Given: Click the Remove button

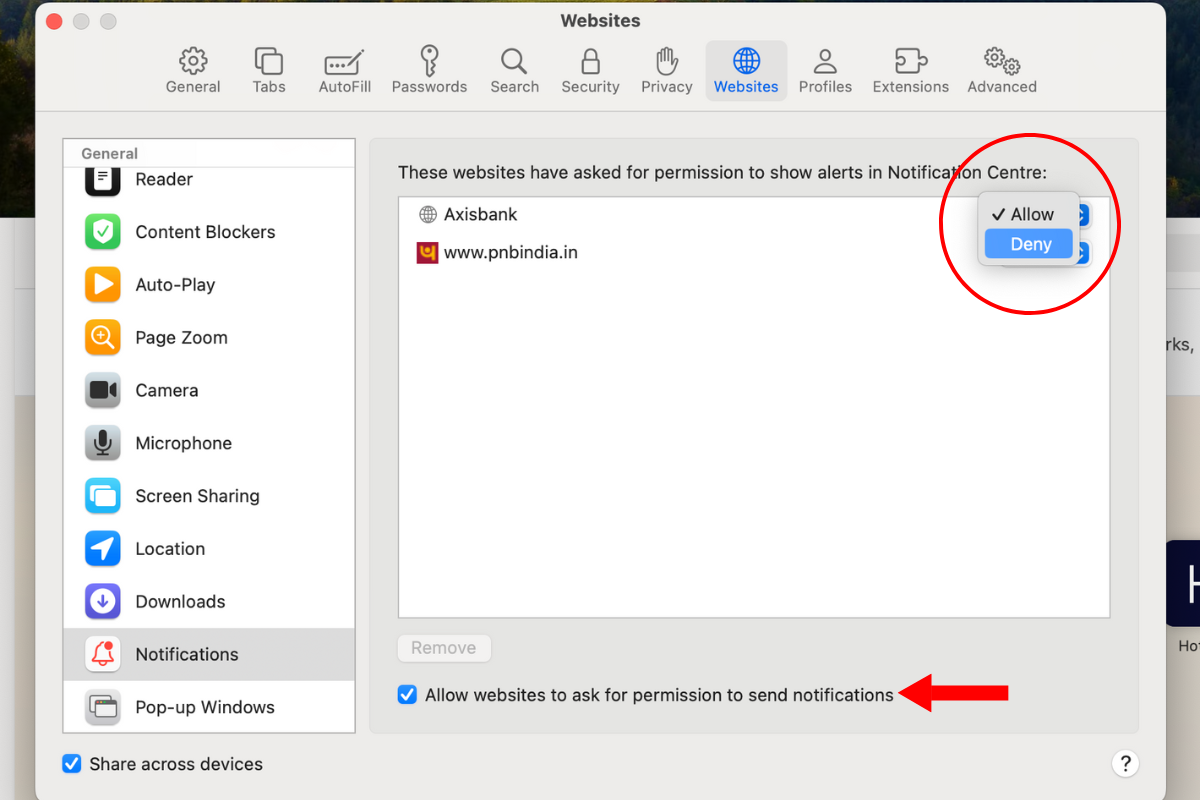Looking at the screenshot, I should tap(444, 648).
